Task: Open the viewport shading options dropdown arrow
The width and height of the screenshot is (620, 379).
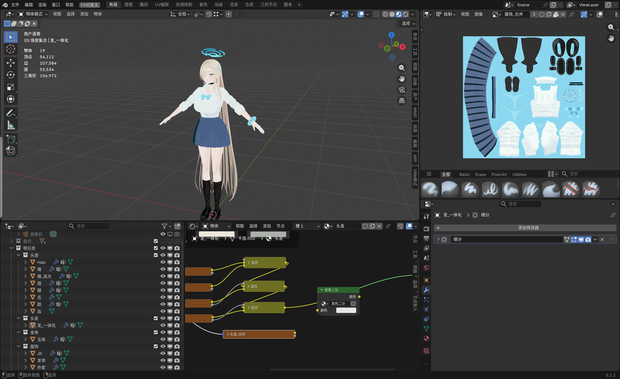Action: point(413,14)
